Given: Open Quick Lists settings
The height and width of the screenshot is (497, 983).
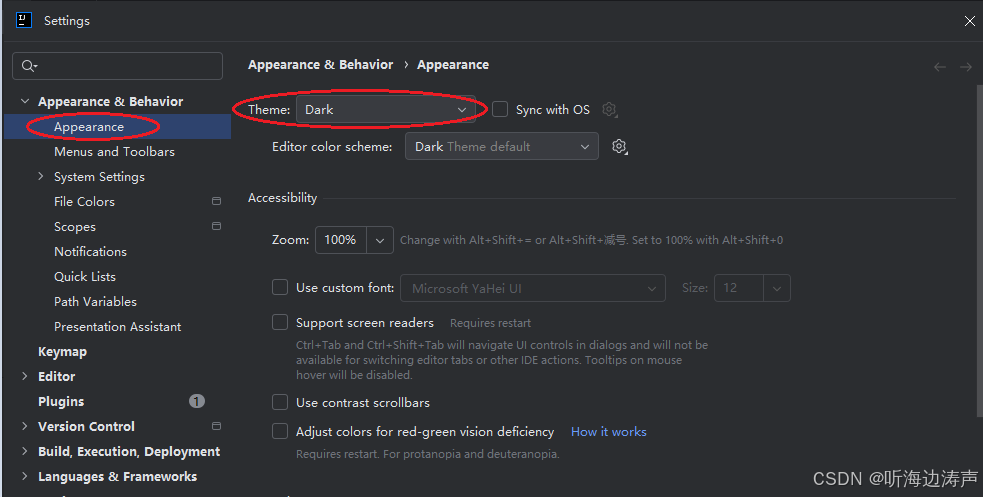Looking at the screenshot, I should pyautogui.click(x=85, y=276).
